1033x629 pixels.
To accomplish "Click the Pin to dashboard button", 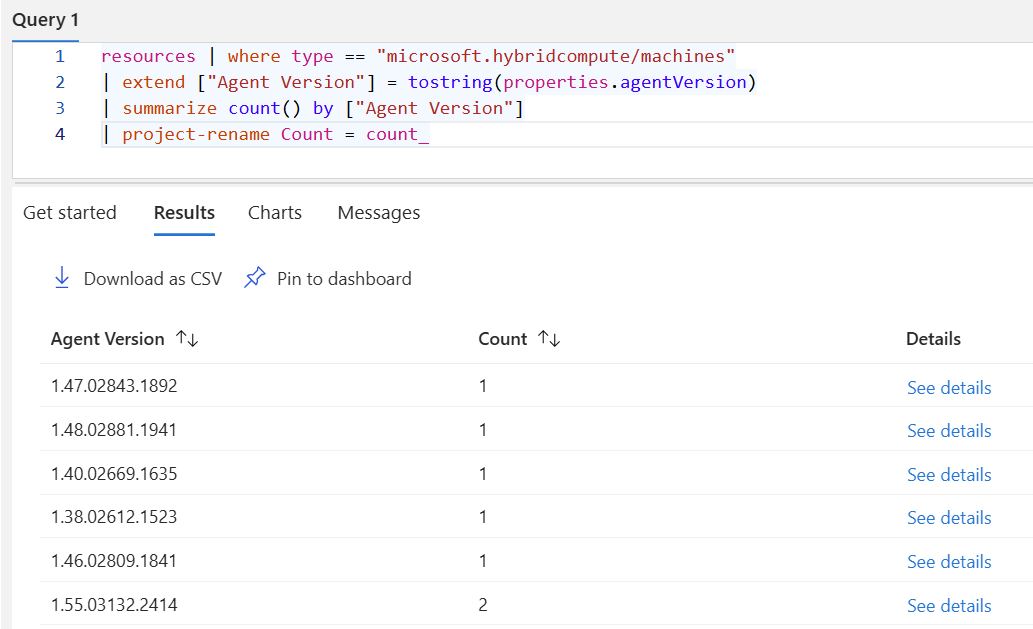I will click(x=343, y=279).
